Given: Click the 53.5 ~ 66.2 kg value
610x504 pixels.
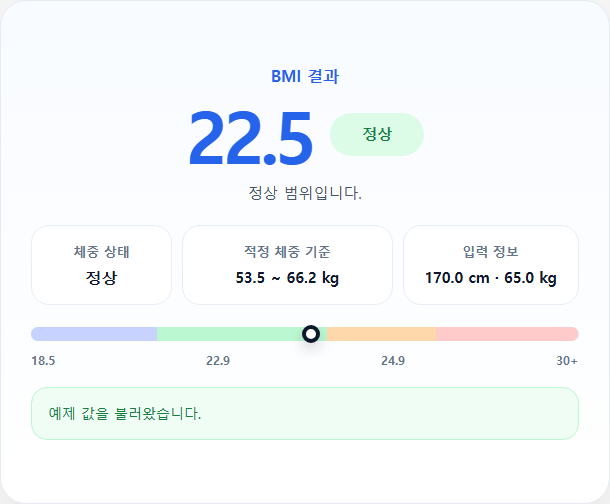Looking at the screenshot, I should point(287,278).
